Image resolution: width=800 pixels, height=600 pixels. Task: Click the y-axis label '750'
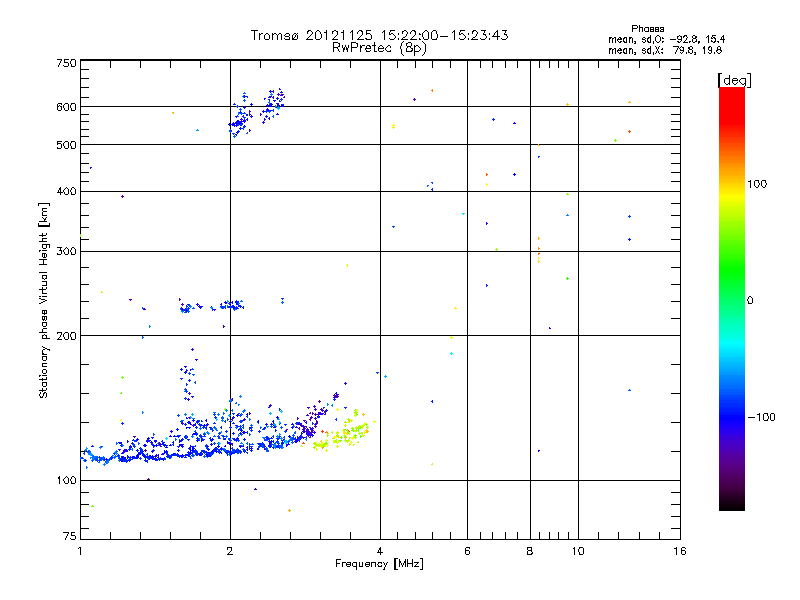[x=66, y=63]
